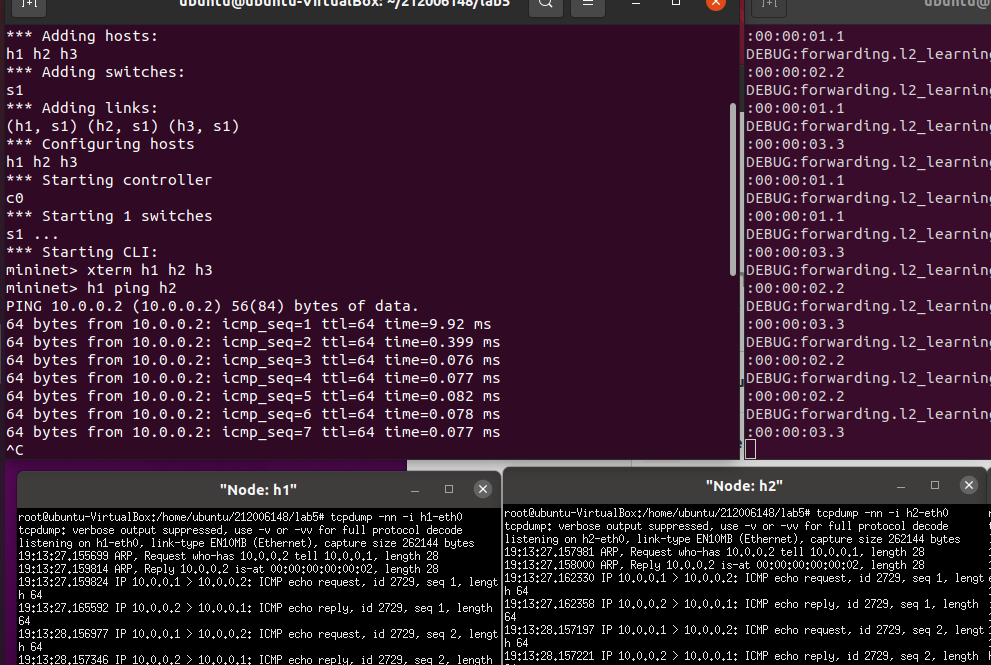Click the "*** Starting CLI:" line
The height and width of the screenshot is (665, 991).
[x=82, y=252]
